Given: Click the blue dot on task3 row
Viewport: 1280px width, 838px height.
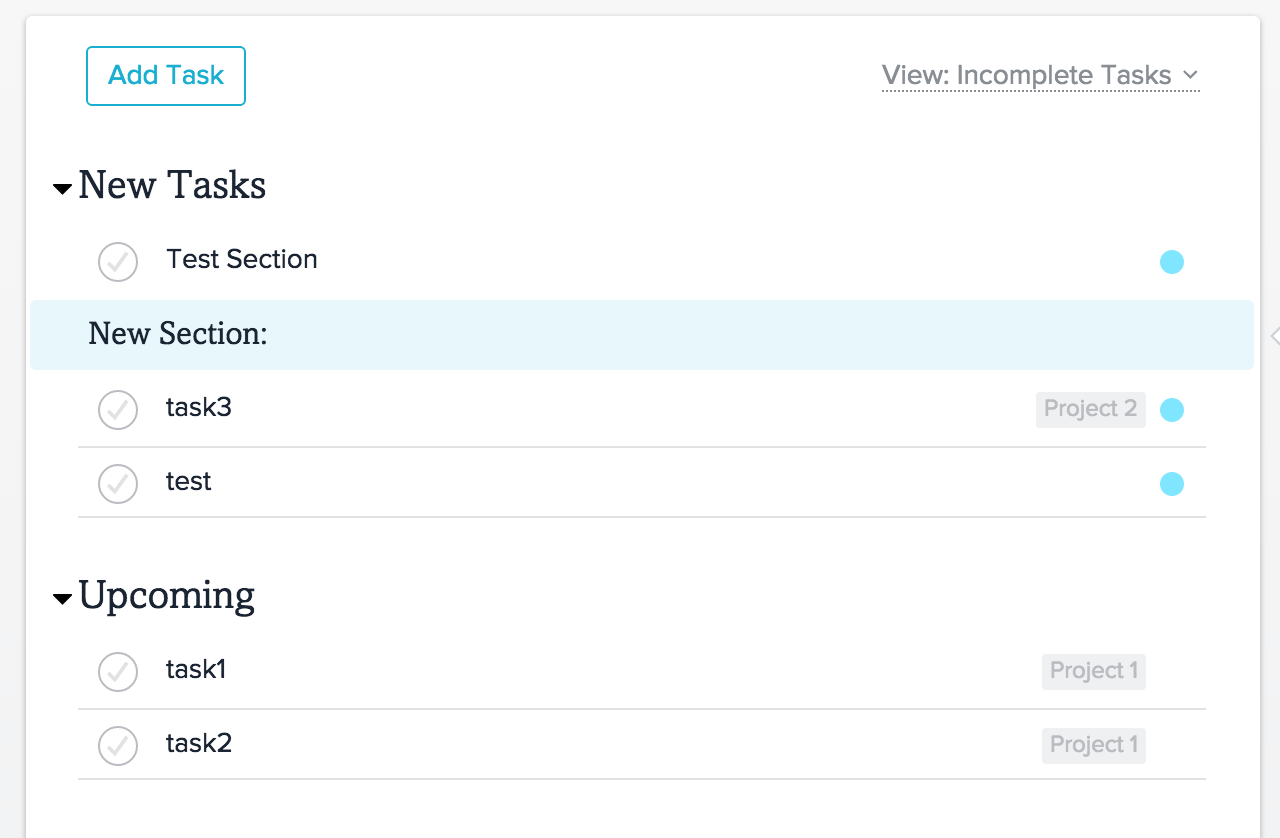Looking at the screenshot, I should click(1172, 410).
